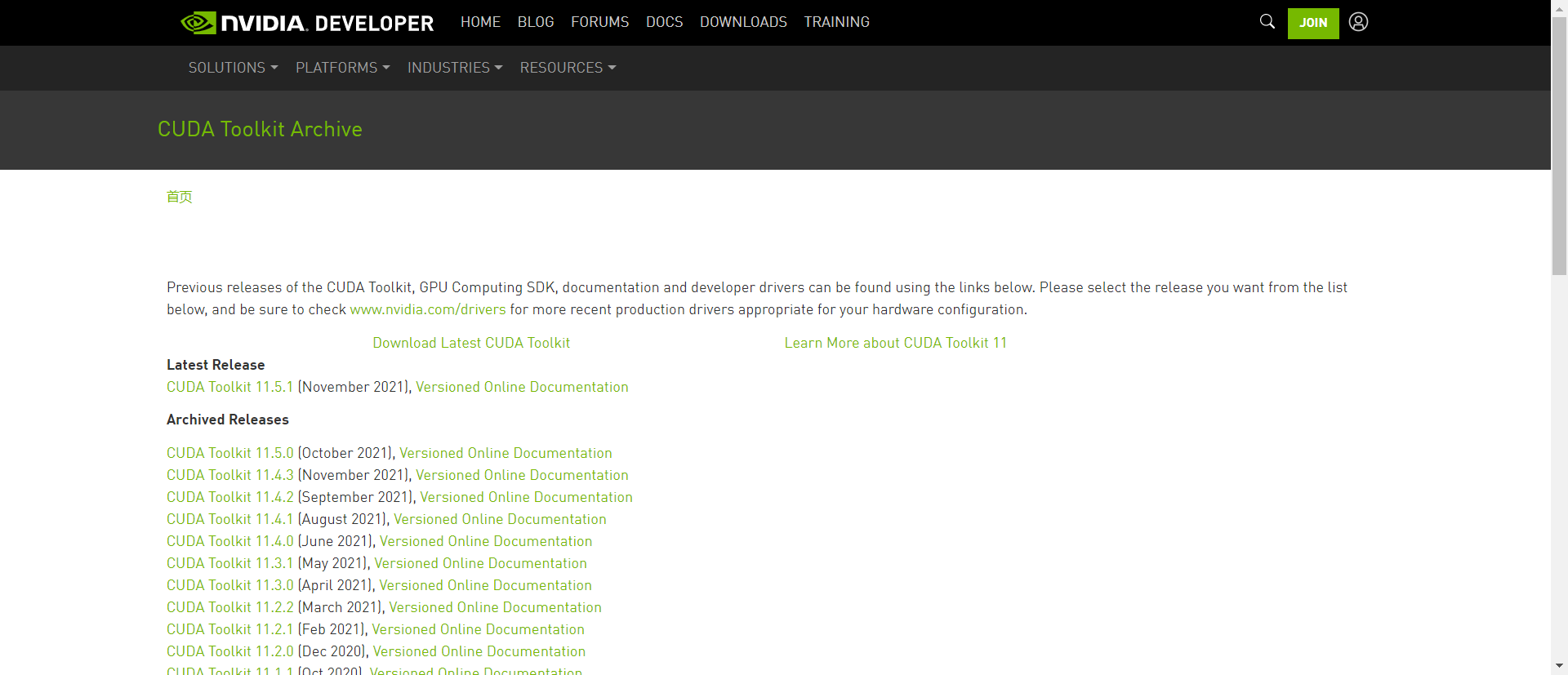The height and width of the screenshot is (675, 1568).
Task: Open CUDA Toolkit 11.5.0 link
Action: [229, 453]
